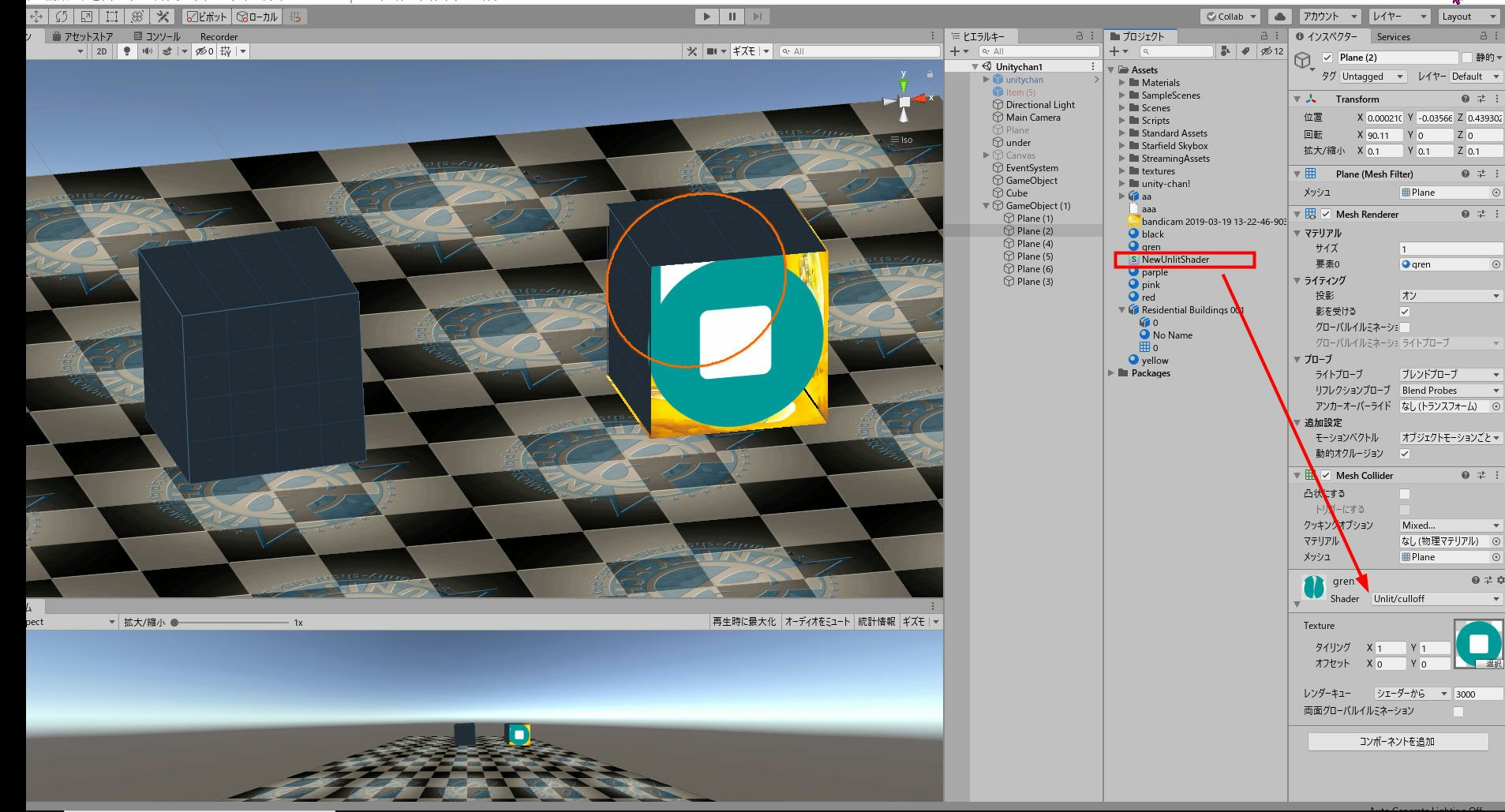The height and width of the screenshot is (812, 1505).
Task: Click the Pause button
Action: pos(732,17)
